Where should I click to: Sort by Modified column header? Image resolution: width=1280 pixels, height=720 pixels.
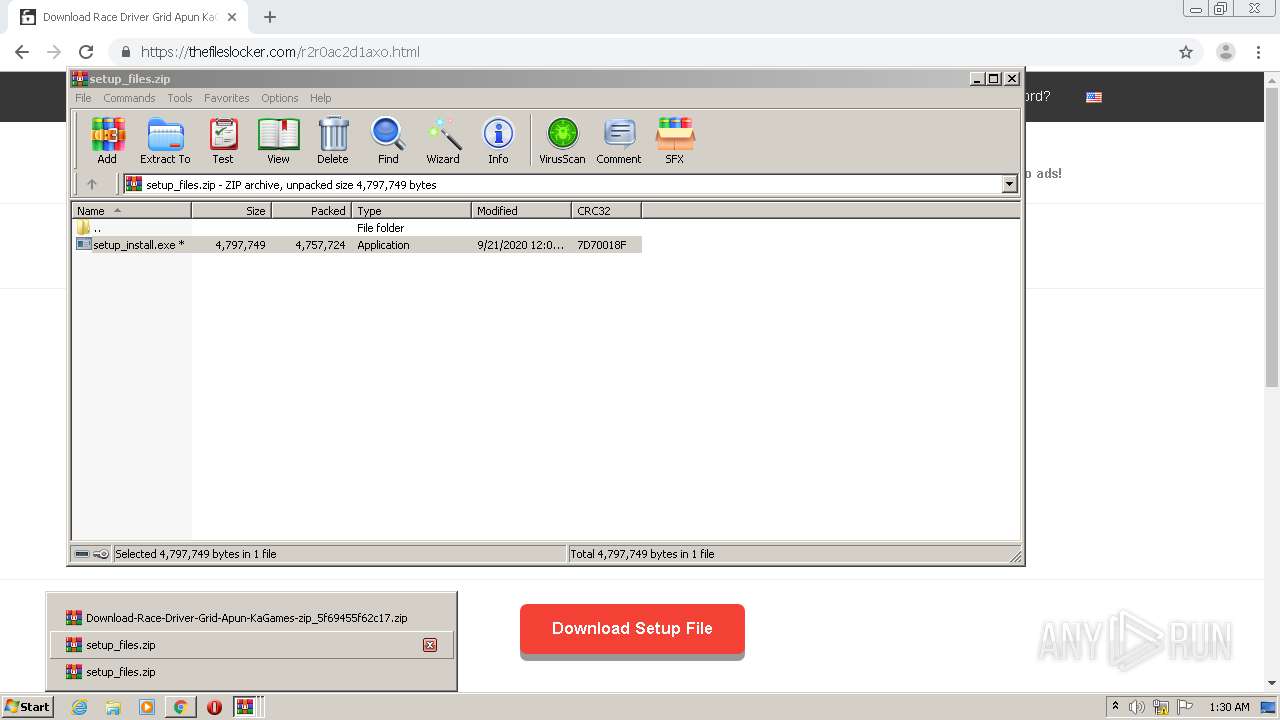tap(522, 211)
